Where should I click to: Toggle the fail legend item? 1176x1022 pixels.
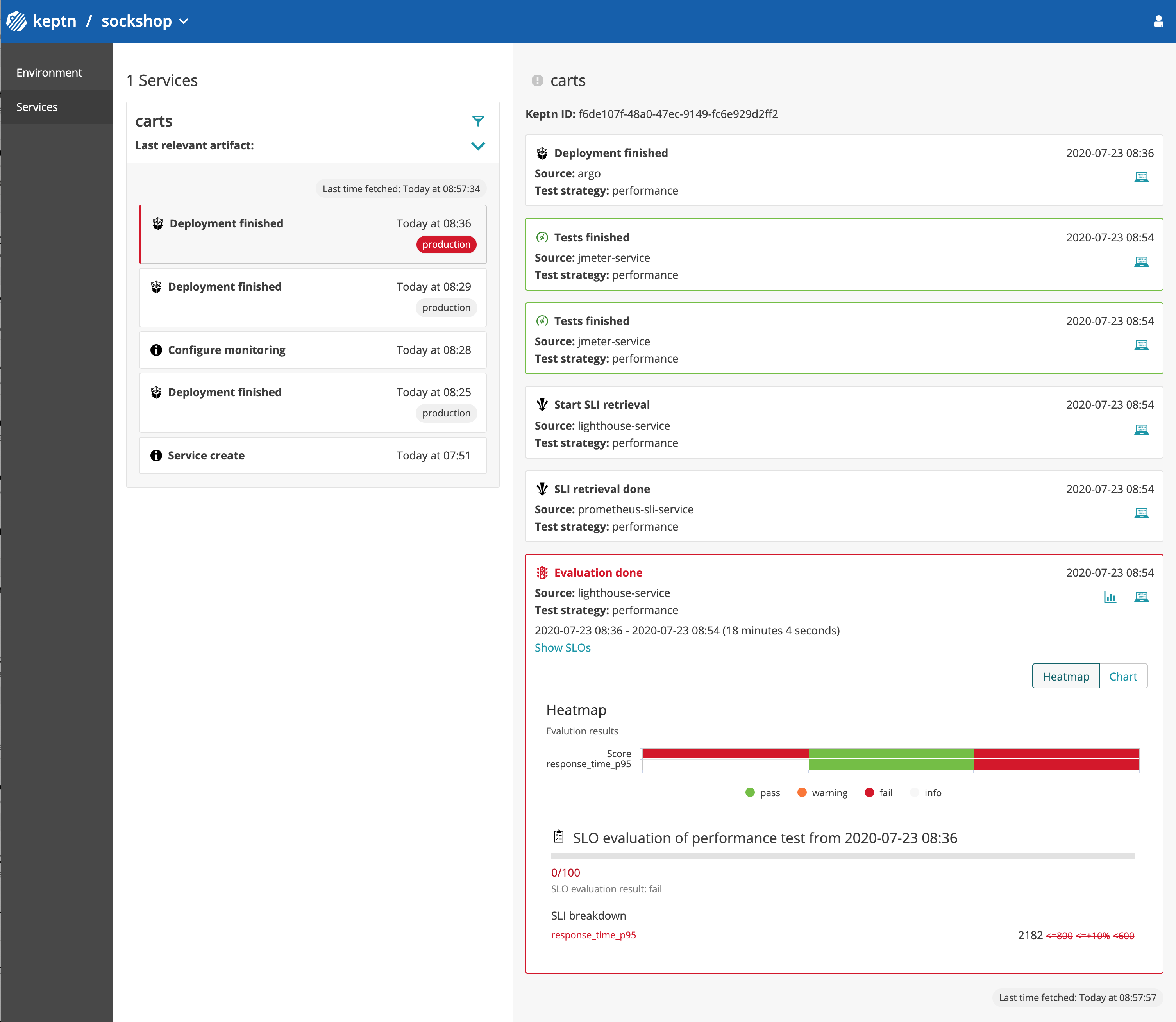[878, 793]
